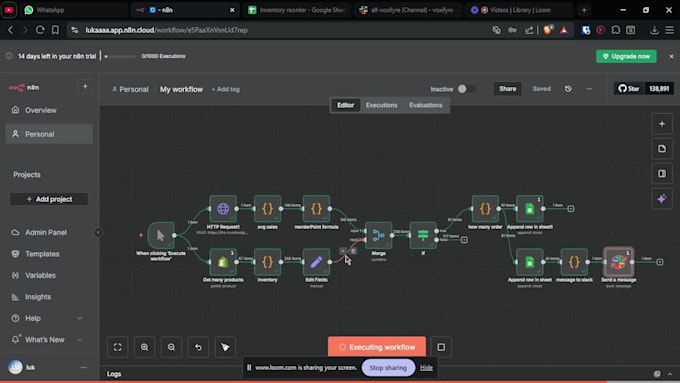
Task: Open the Variables page
Action: point(49,275)
